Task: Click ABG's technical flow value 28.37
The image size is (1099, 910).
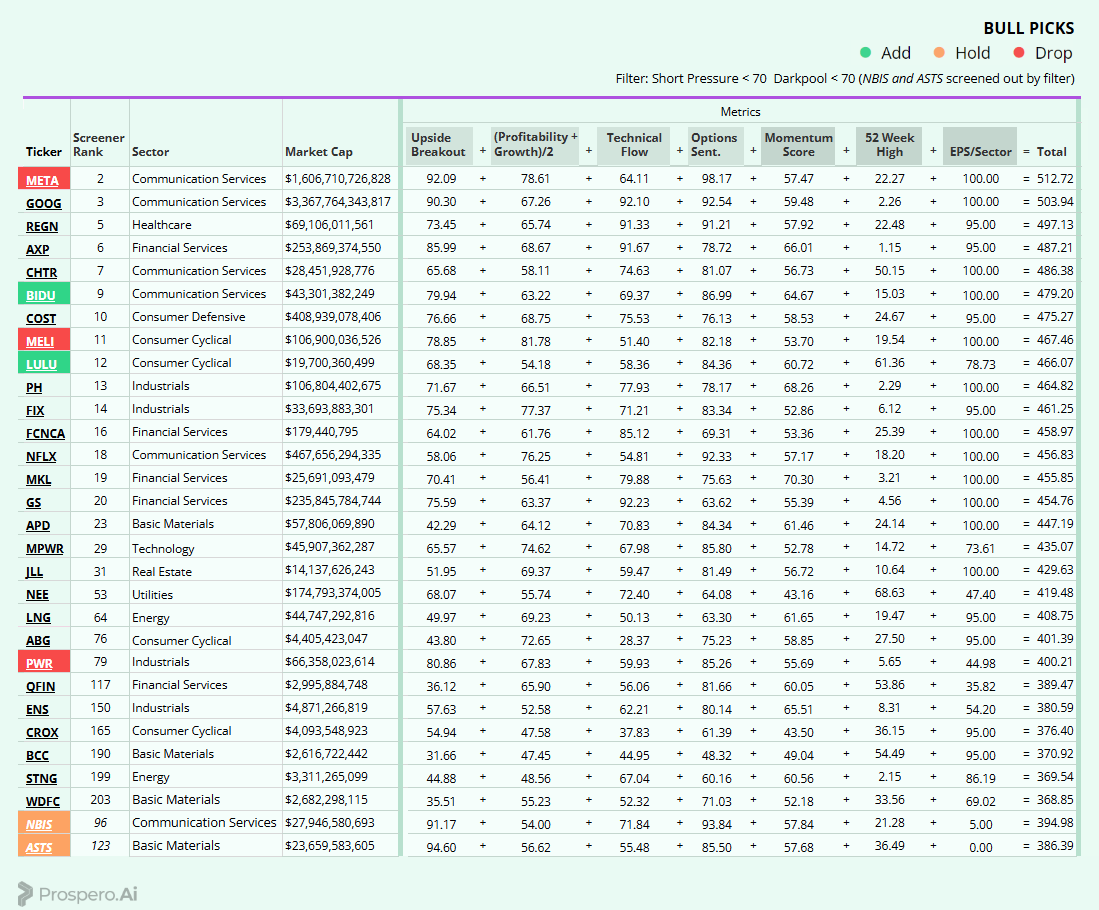Action: [634, 641]
